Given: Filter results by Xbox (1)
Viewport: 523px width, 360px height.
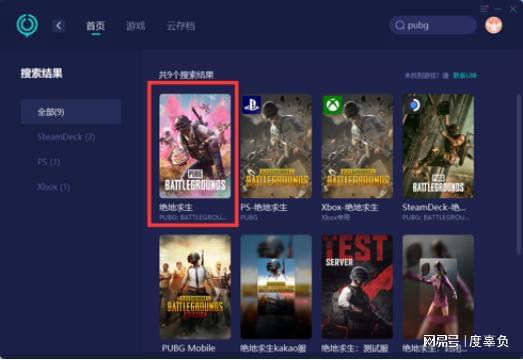Looking at the screenshot, I should tap(53, 187).
